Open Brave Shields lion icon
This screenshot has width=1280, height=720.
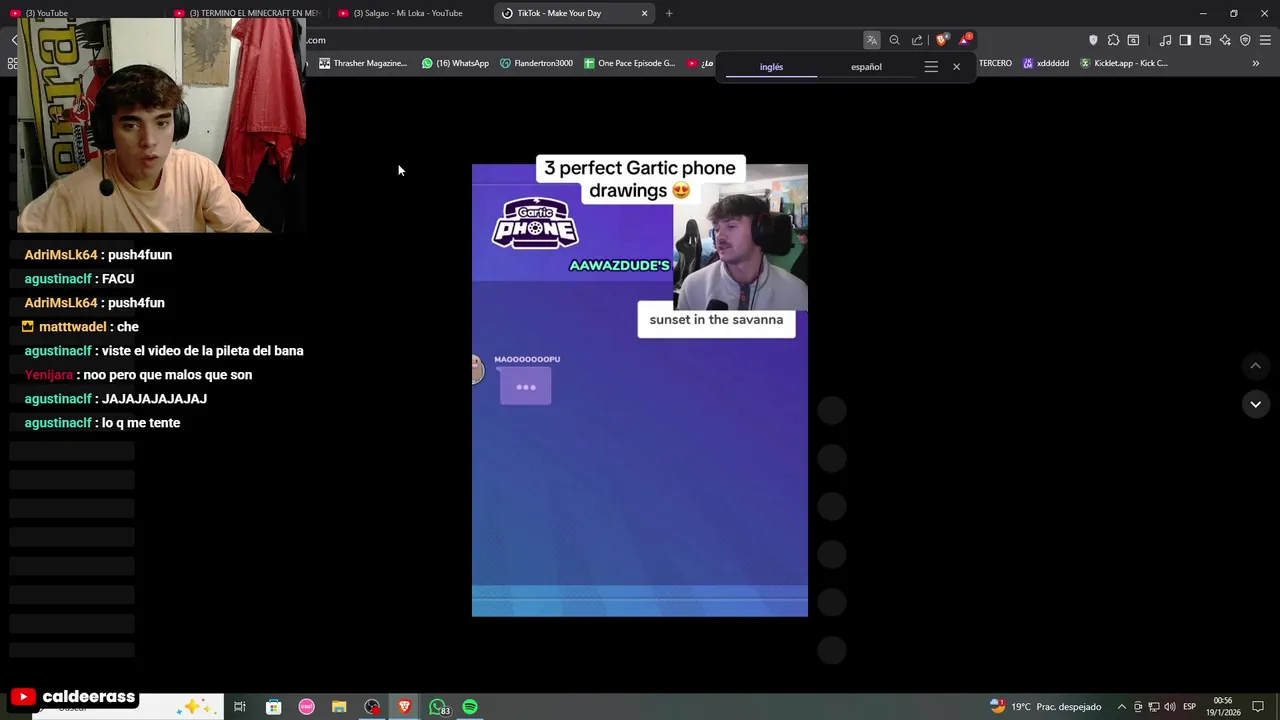click(x=941, y=40)
